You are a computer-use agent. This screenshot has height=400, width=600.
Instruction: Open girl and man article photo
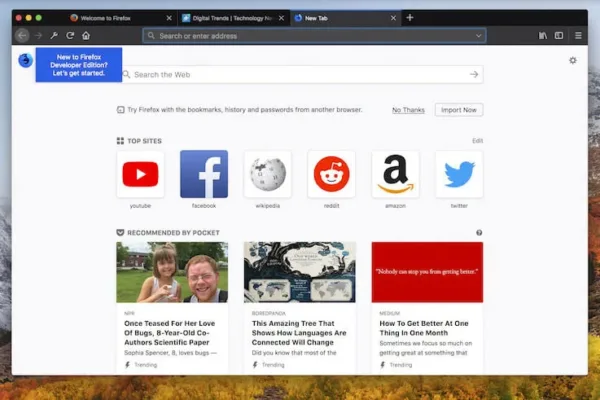click(172, 272)
